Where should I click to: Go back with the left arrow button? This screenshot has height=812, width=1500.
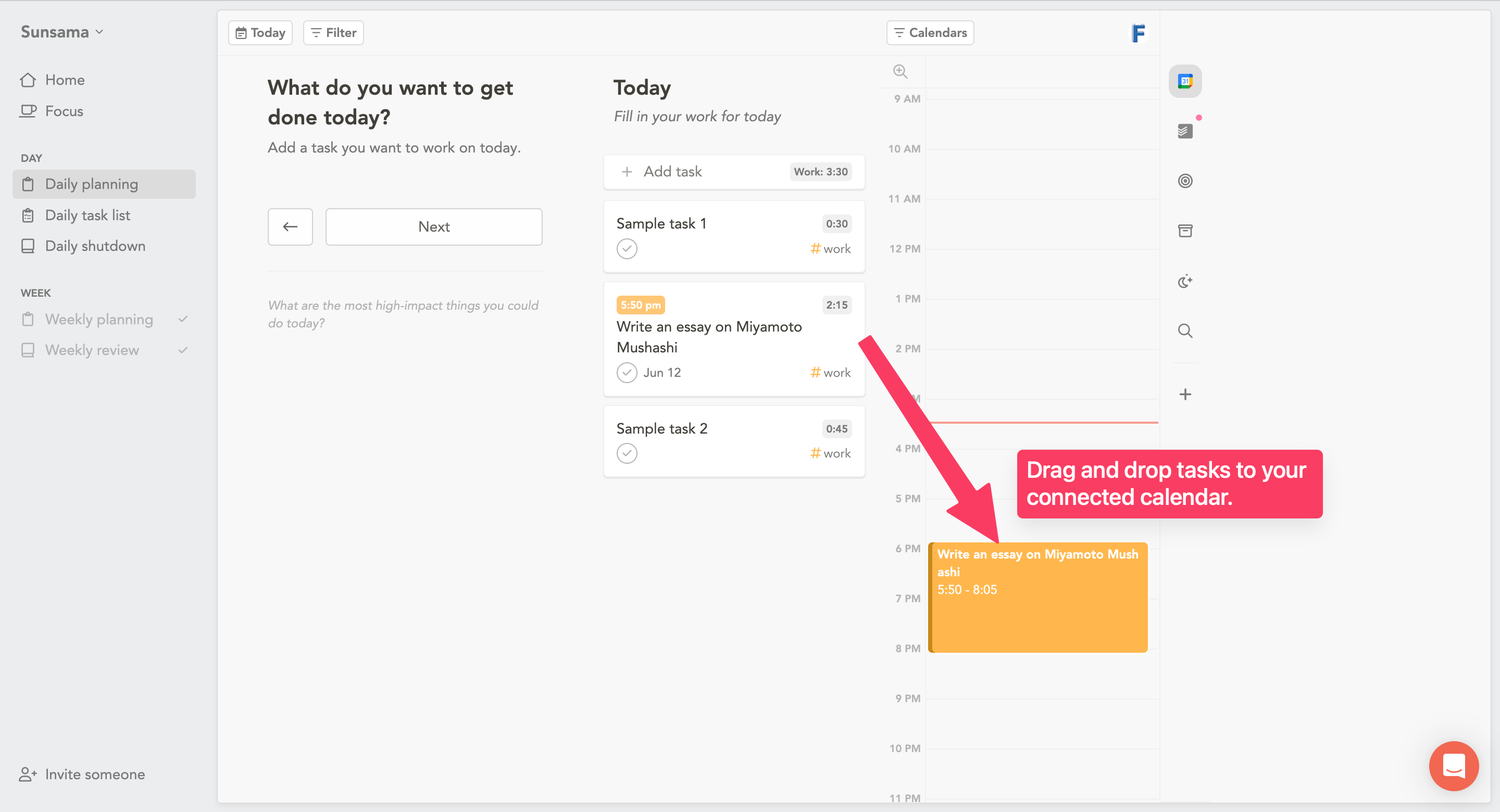290,227
